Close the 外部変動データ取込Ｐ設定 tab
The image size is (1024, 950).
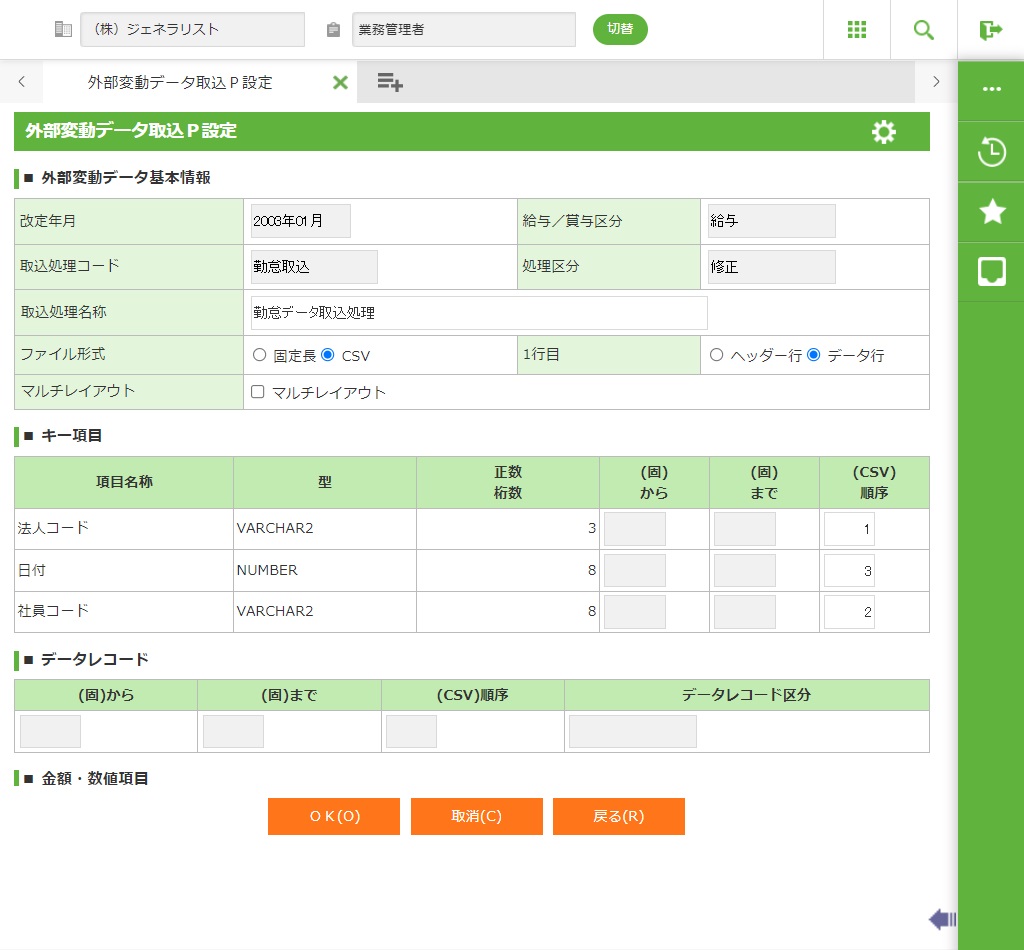[340, 83]
